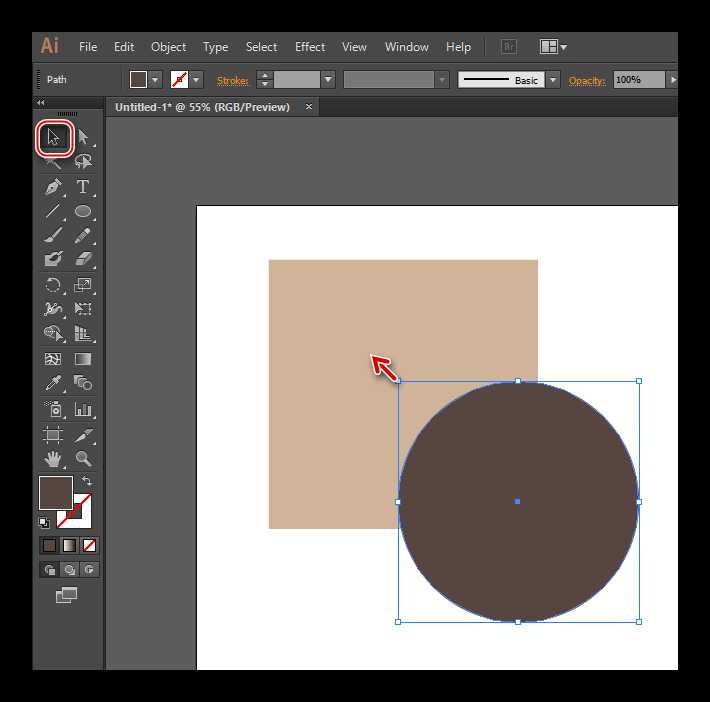Screen dimensions: 710x702
Task: Reset to default fill and stroke
Action: tap(44, 523)
